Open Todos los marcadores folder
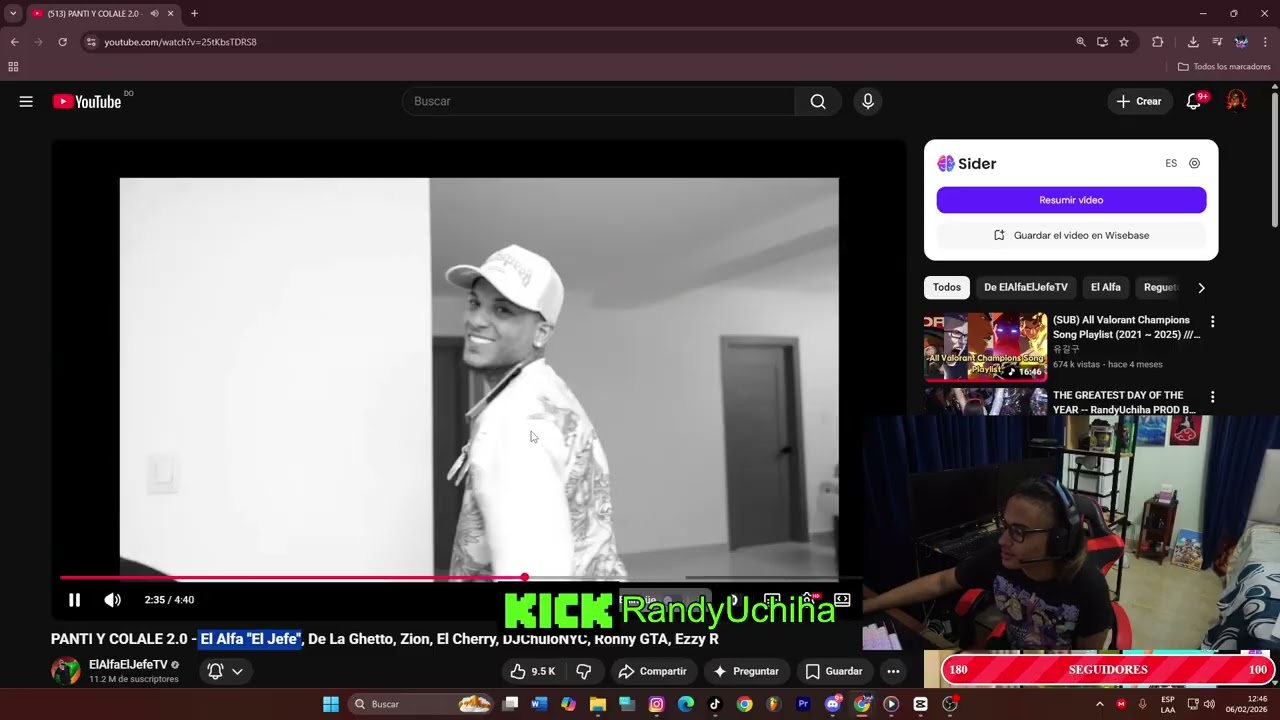The width and height of the screenshot is (1280, 720). pos(1224,67)
